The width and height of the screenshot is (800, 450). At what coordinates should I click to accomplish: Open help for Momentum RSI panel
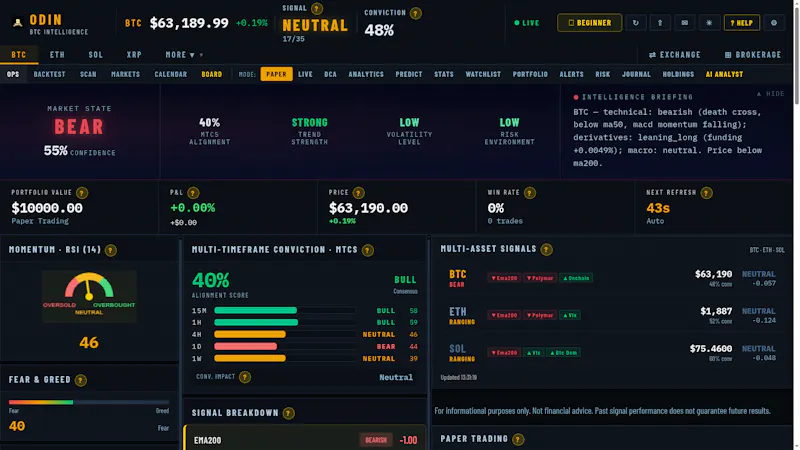[111, 250]
